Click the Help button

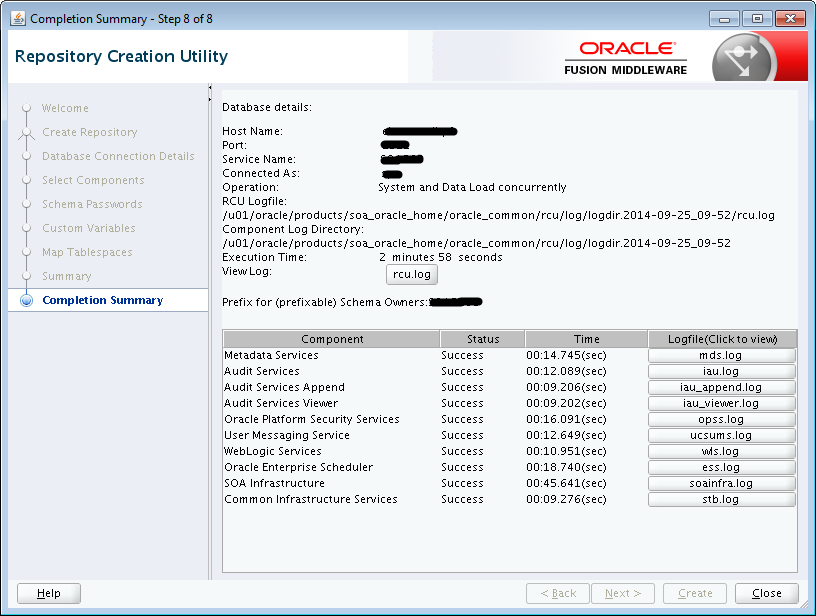(x=48, y=592)
